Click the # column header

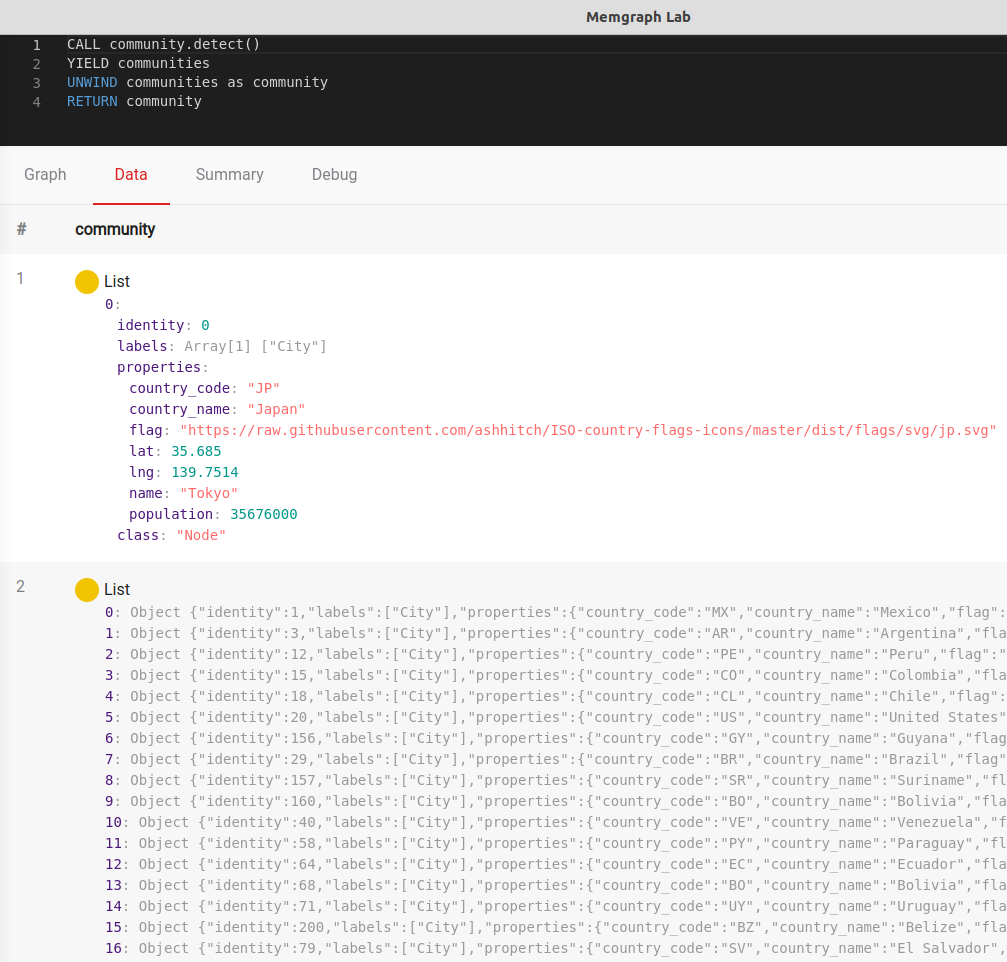coord(21,229)
